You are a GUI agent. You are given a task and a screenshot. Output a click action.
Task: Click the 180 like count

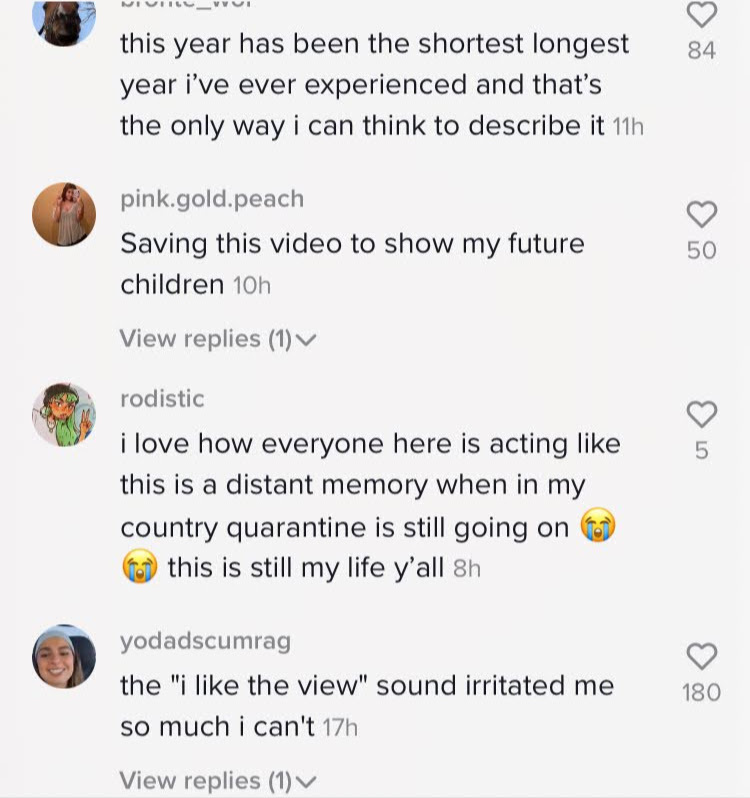pos(701,691)
